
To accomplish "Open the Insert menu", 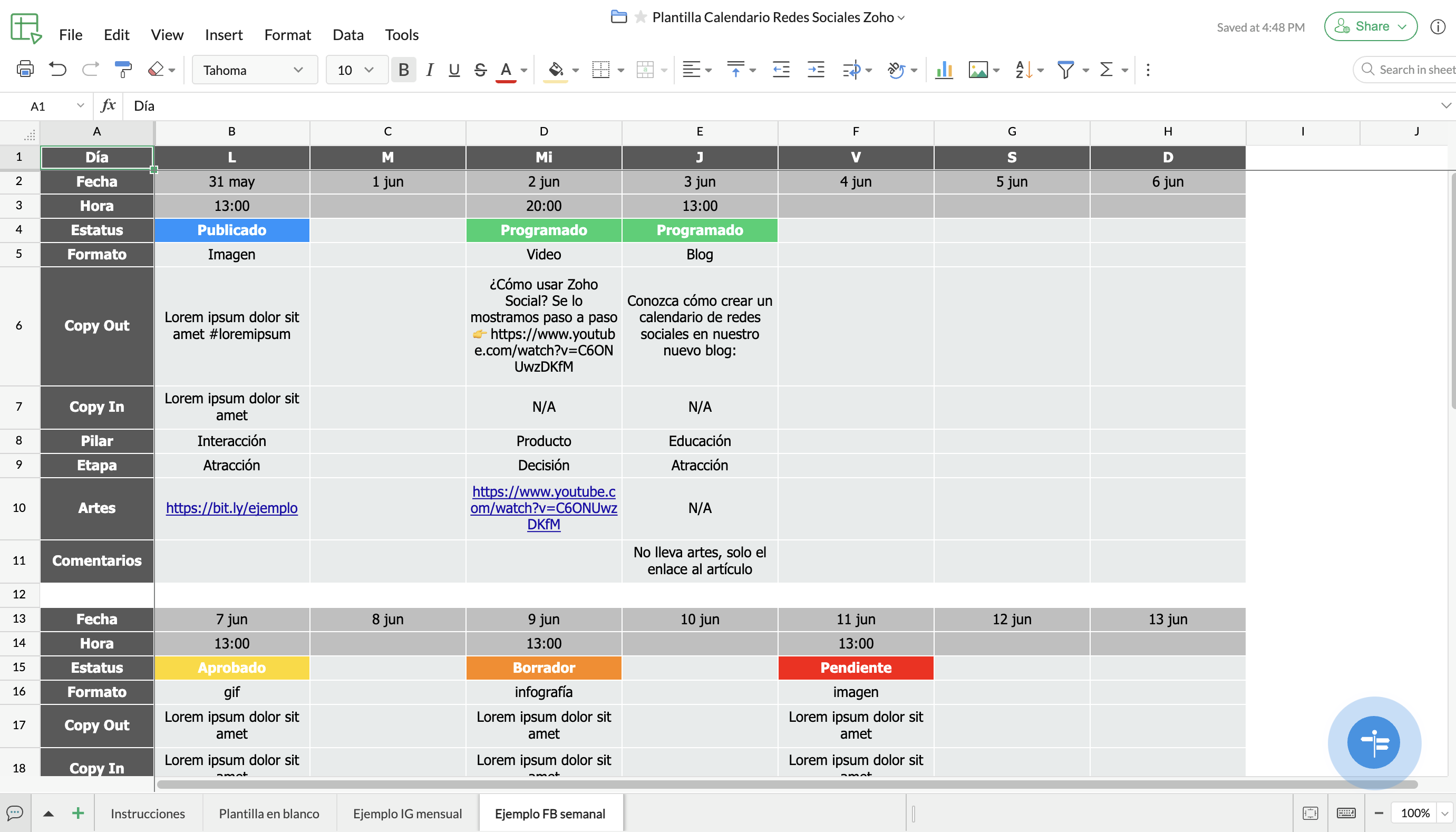I will point(224,35).
